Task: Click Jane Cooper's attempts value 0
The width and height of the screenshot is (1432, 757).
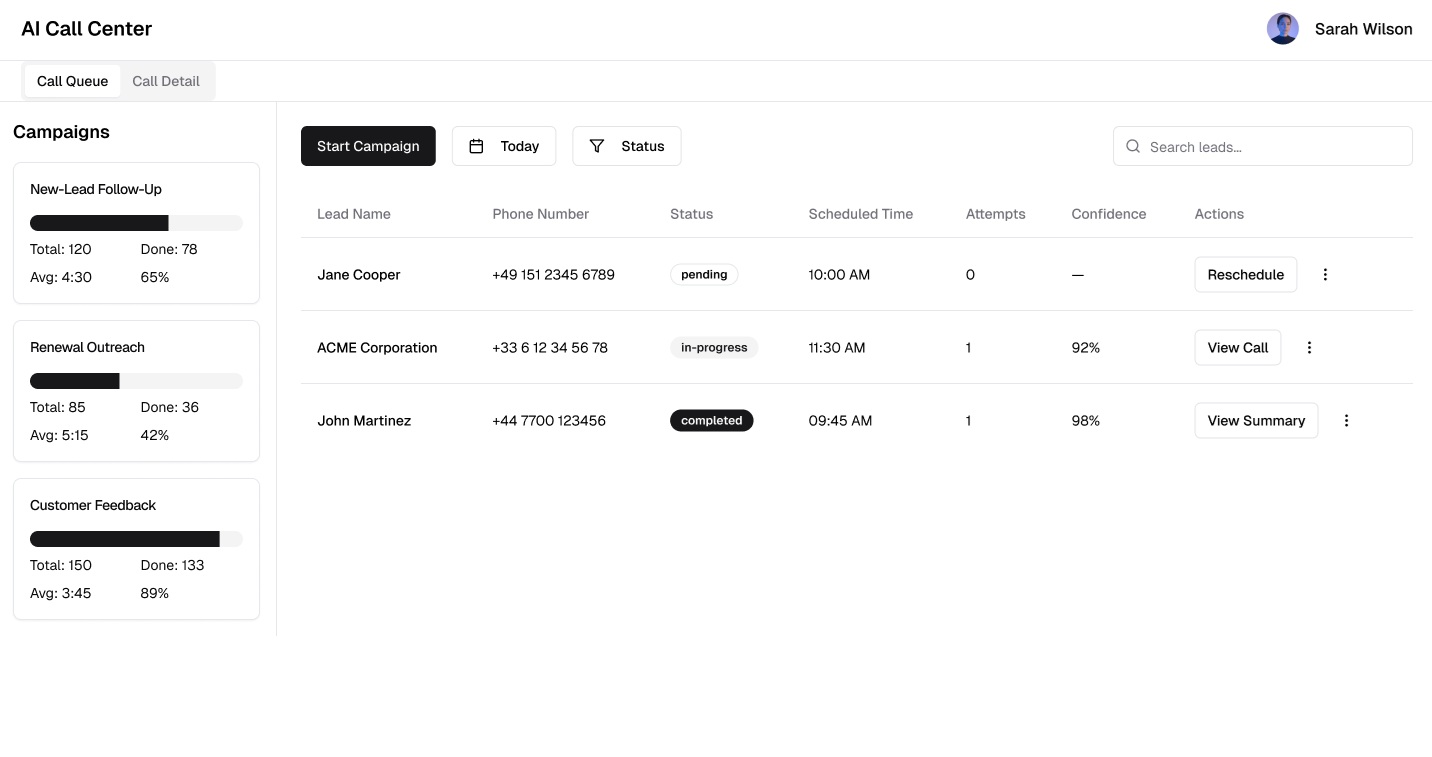Action: [970, 274]
